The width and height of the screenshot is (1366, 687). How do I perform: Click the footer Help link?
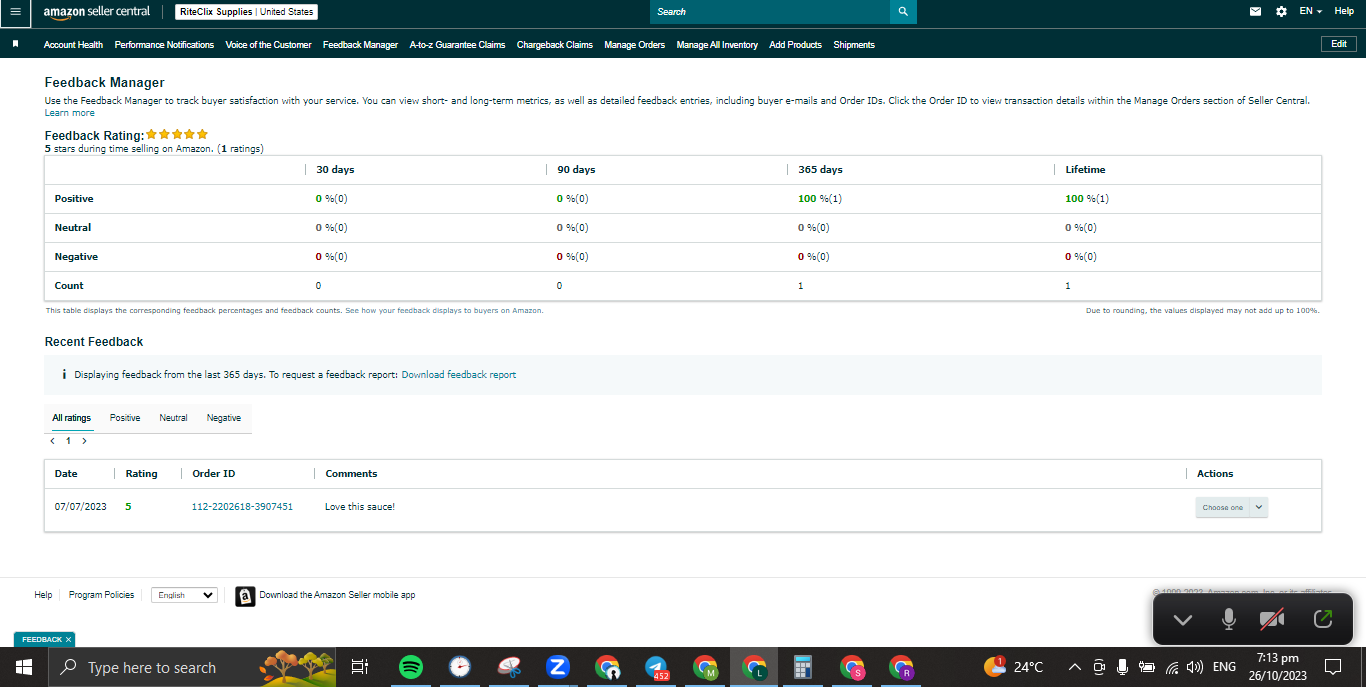[x=43, y=595]
